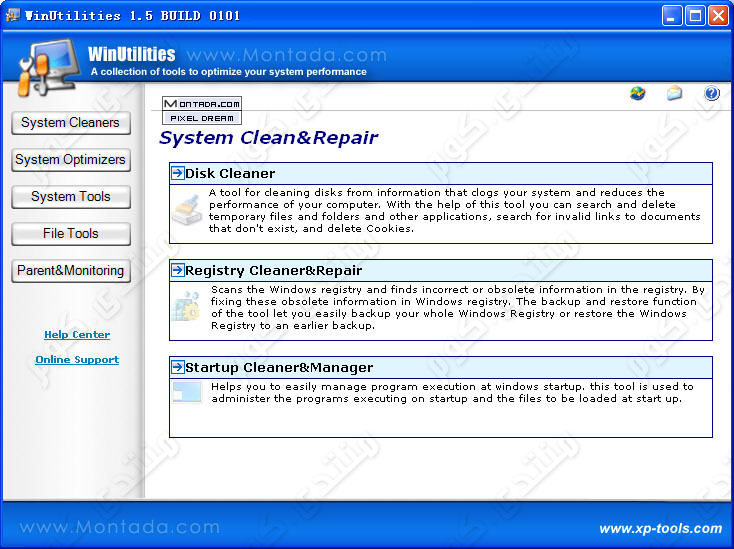Follow the Online Support link
The image size is (734, 549).
point(77,360)
